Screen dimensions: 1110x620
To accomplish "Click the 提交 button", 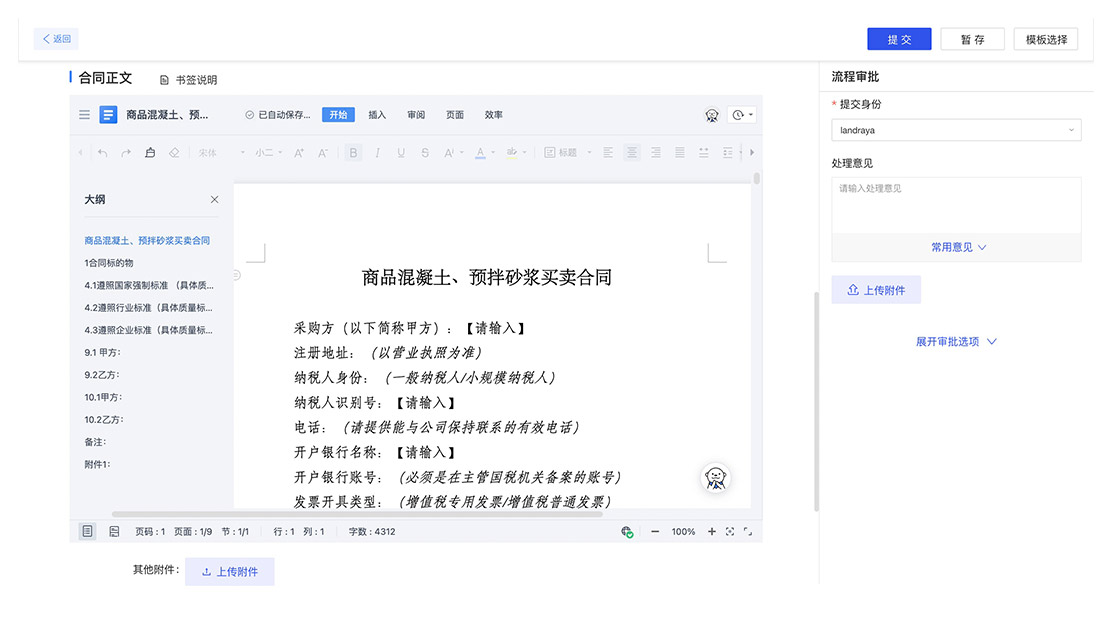I will (899, 39).
